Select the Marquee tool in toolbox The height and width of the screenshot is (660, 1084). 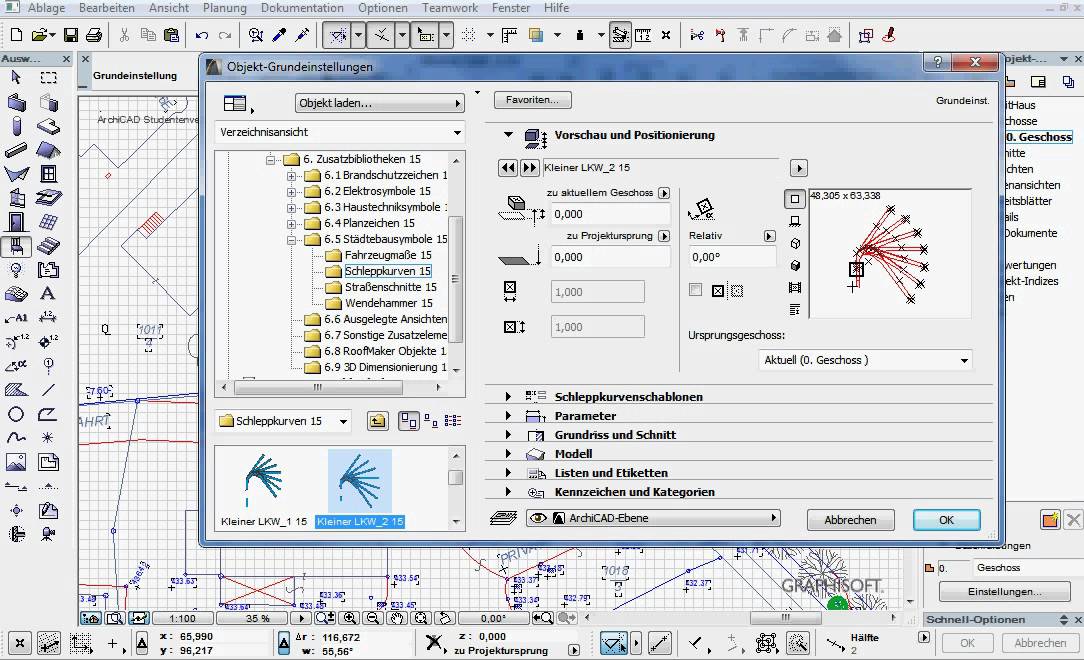(48, 77)
